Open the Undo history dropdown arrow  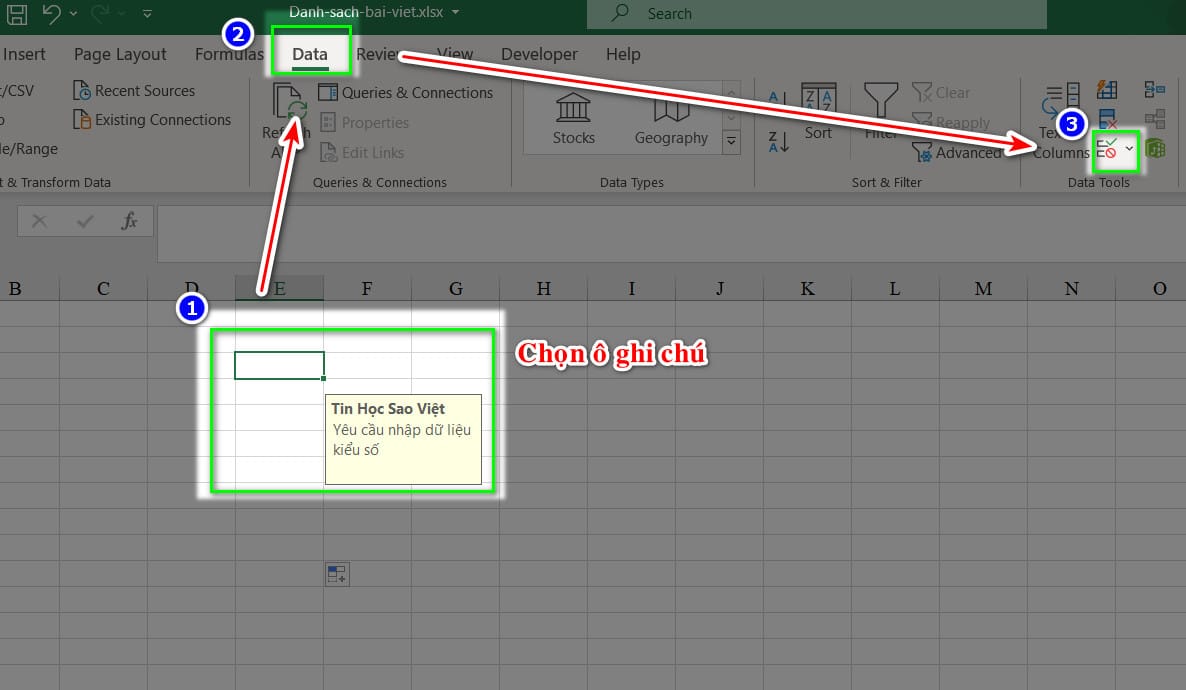click(73, 13)
